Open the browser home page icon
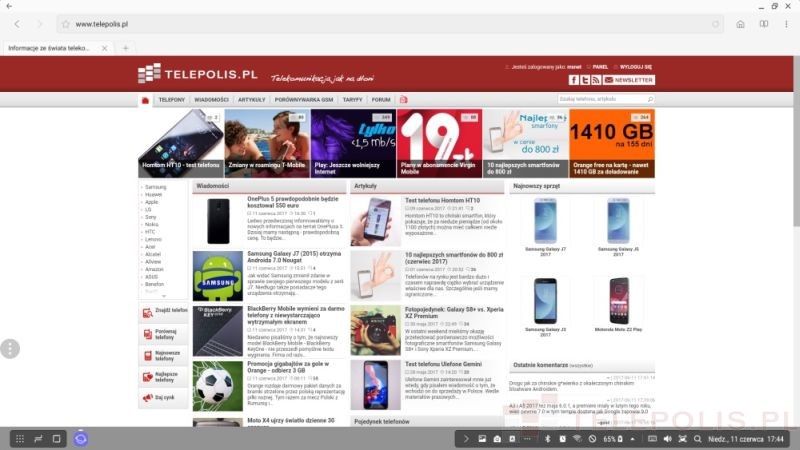 pos(740,24)
